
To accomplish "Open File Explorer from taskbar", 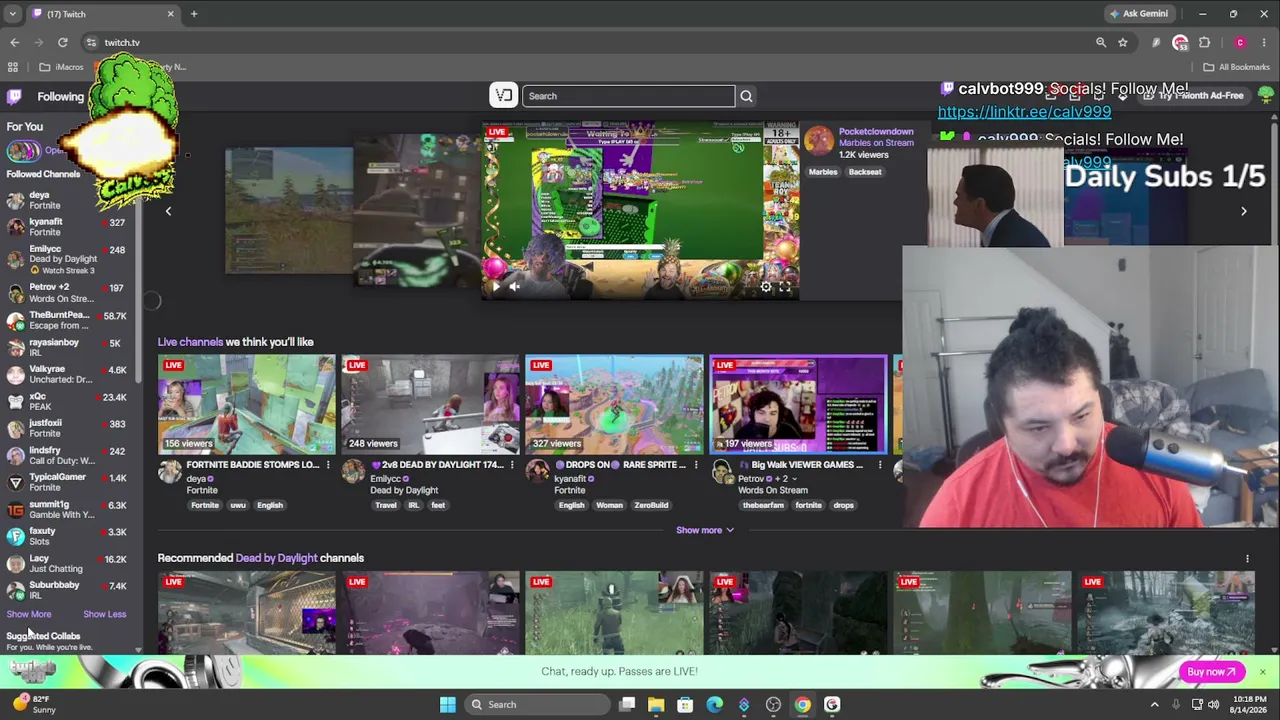I will pyautogui.click(x=656, y=704).
